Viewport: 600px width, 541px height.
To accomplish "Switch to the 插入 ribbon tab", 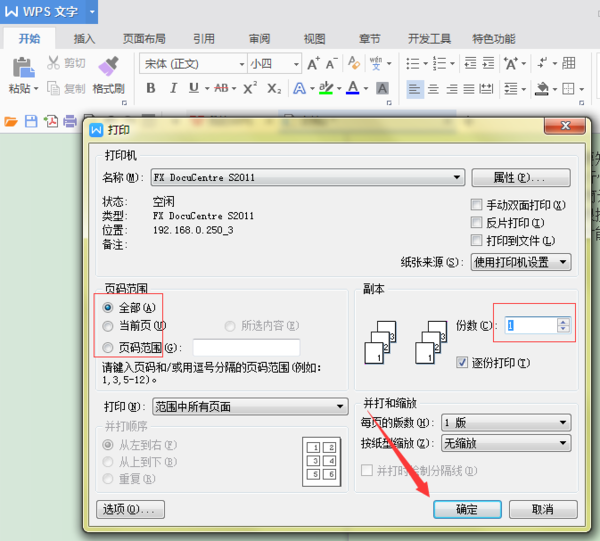I will coord(84,39).
